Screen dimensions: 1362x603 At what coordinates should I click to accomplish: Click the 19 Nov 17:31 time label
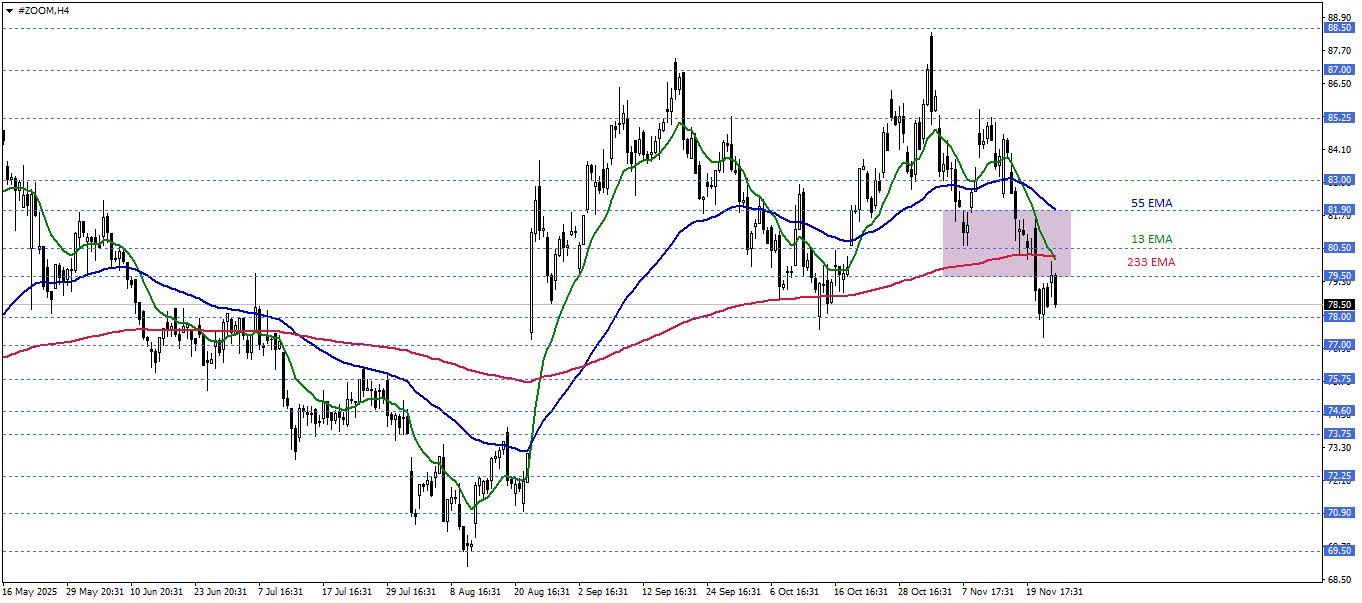point(1053,592)
